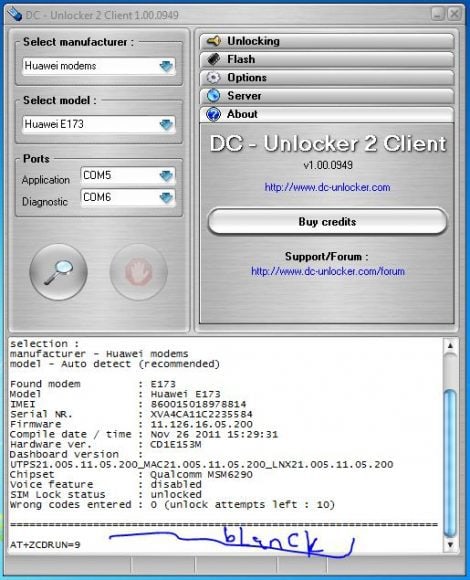The height and width of the screenshot is (580, 470).
Task: Click the UTPS21.005.11.05.200 dashboard version line
Action: pyautogui.click(x=202, y=465)
